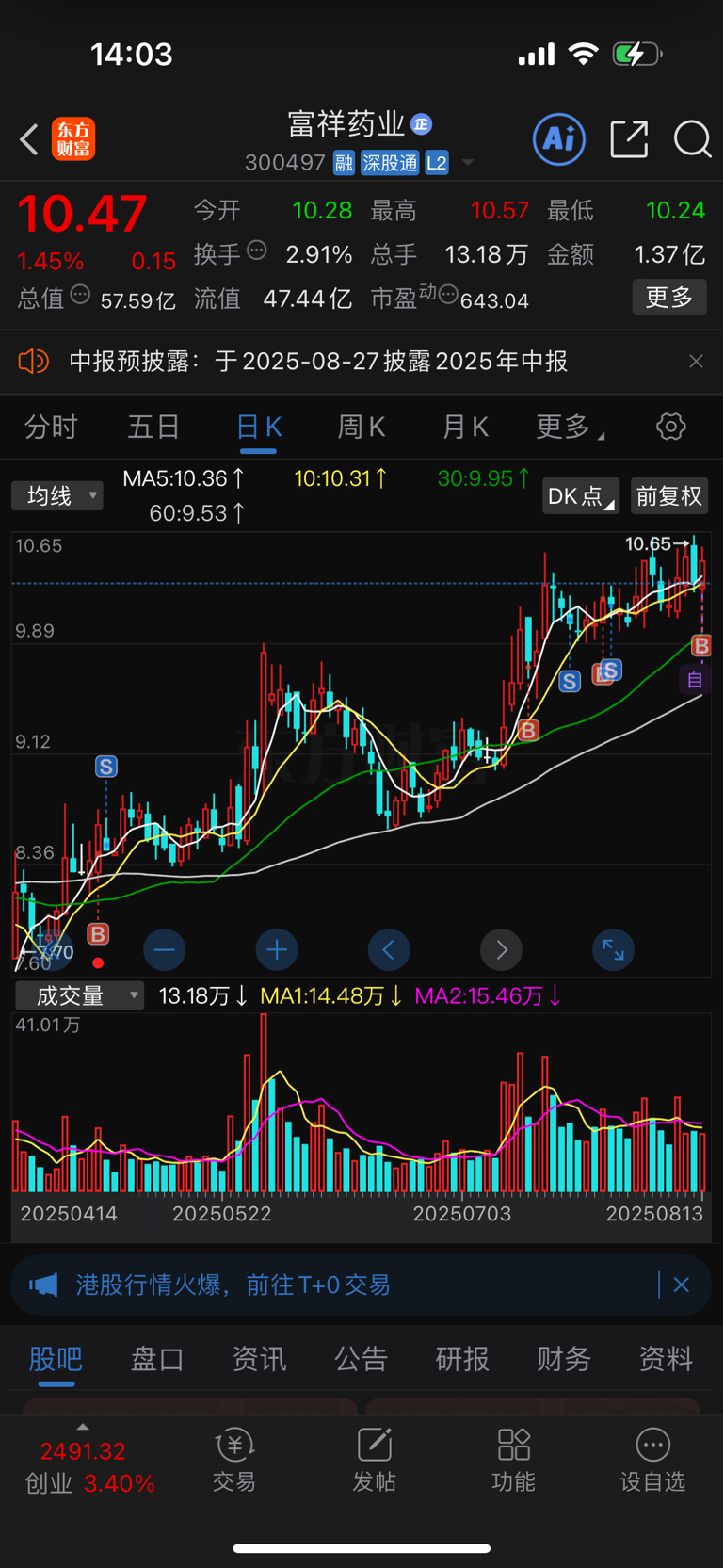Move chart left with arrow button
This screenshot has width=724, height=1568.
coord(389,949)
